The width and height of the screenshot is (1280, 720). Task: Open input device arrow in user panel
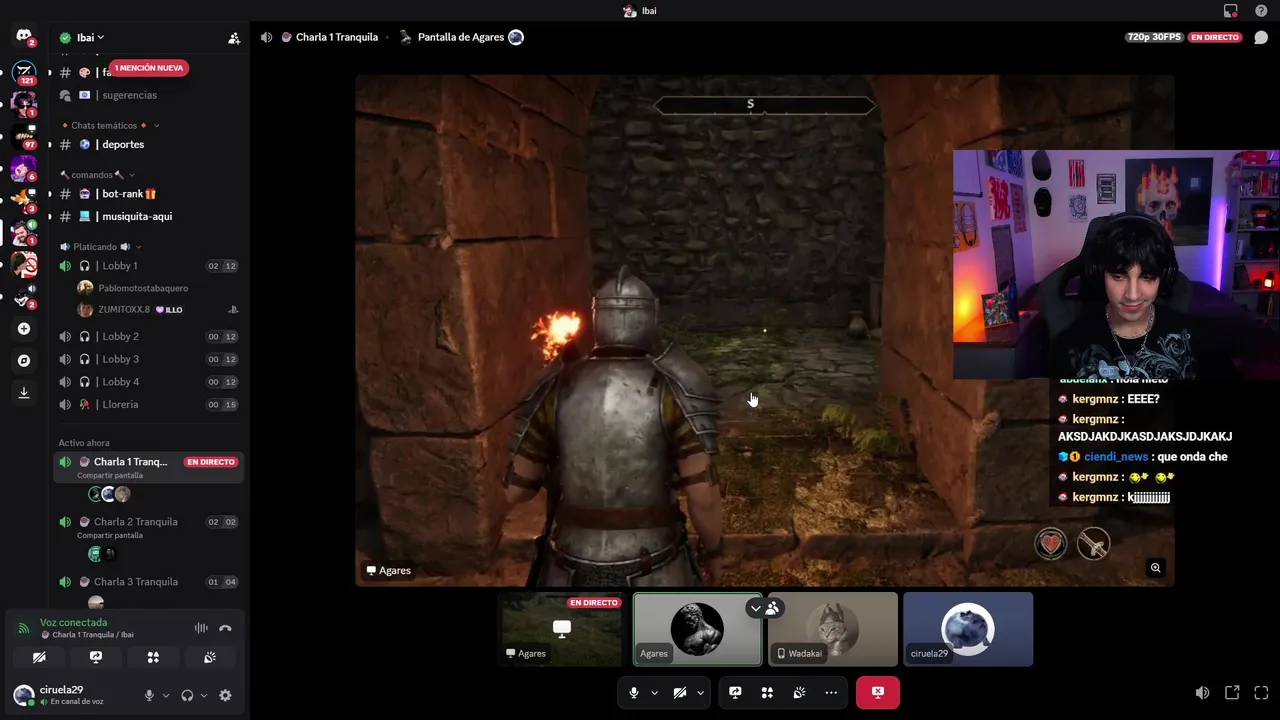(x=166, y=695)
